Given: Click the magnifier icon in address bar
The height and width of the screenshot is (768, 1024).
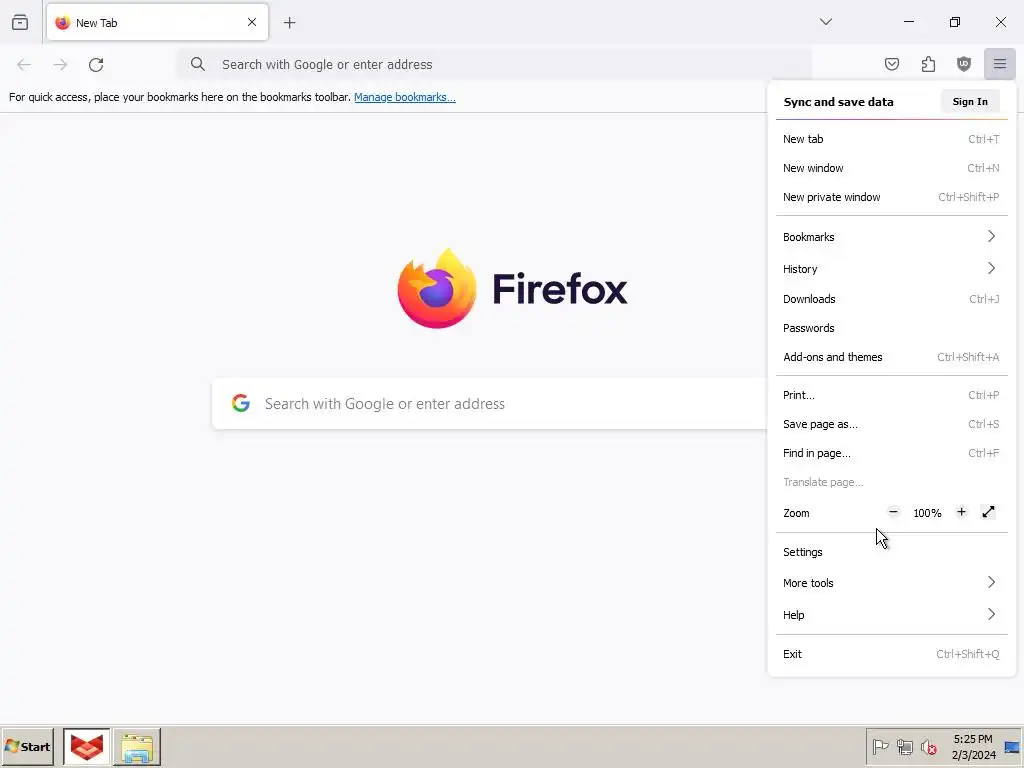Looking at the screenshot, I should tap(198, 64).
